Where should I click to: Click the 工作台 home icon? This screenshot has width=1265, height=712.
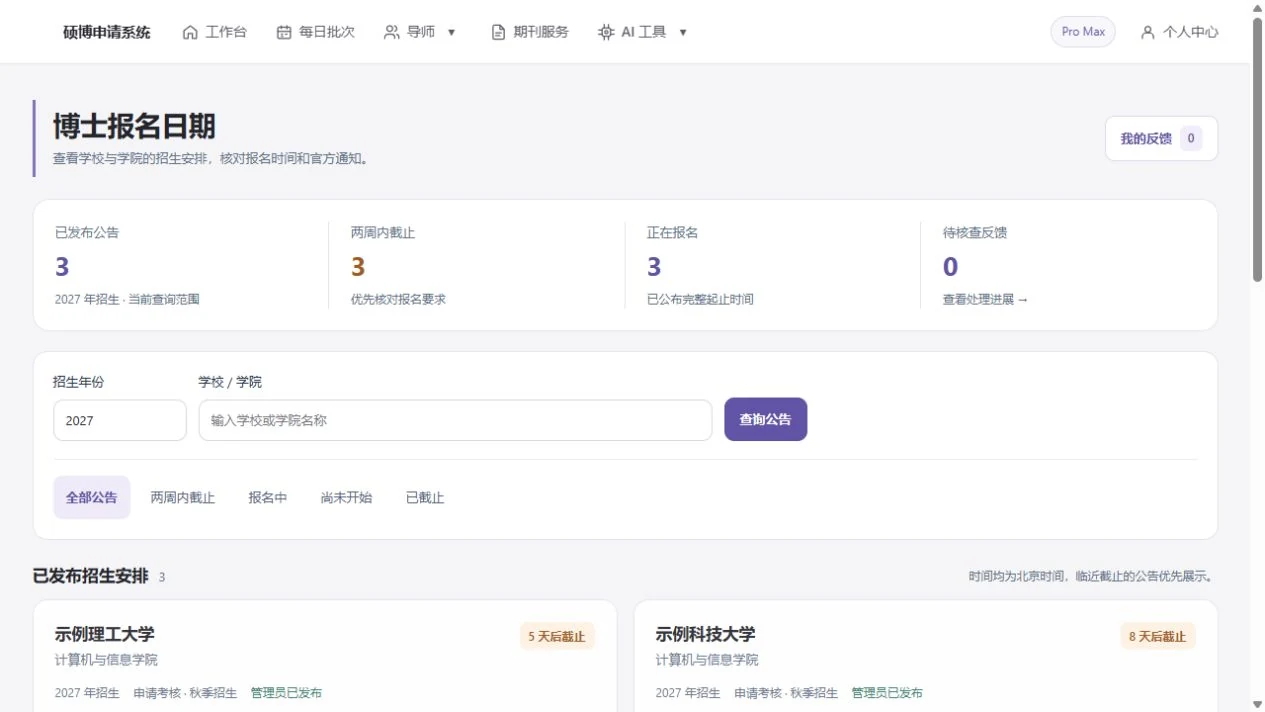[190, 32]
